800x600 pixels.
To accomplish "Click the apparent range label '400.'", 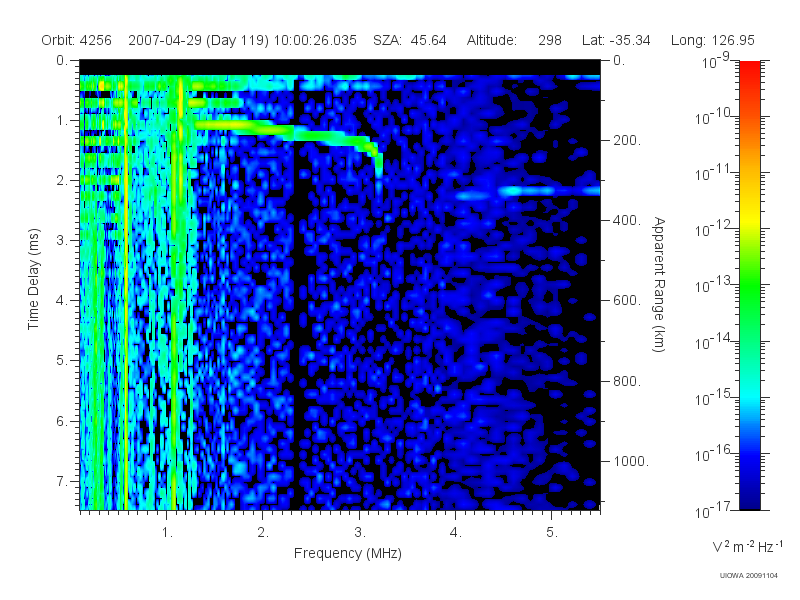I will [x=627, y=220].
